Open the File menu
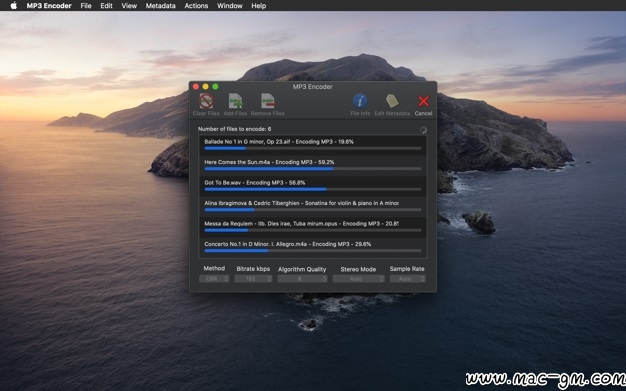The image size is (626, 391). (x=86, y=6)
